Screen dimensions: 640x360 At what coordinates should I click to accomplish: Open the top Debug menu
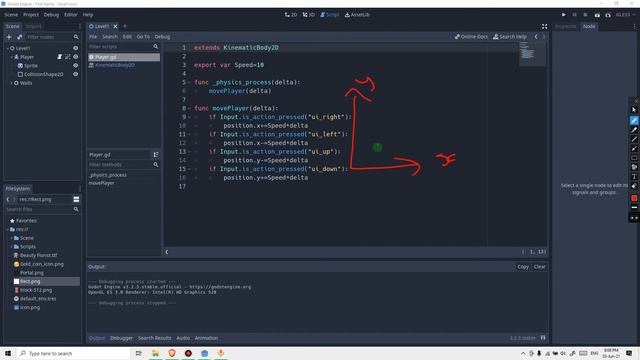(51, 15)
